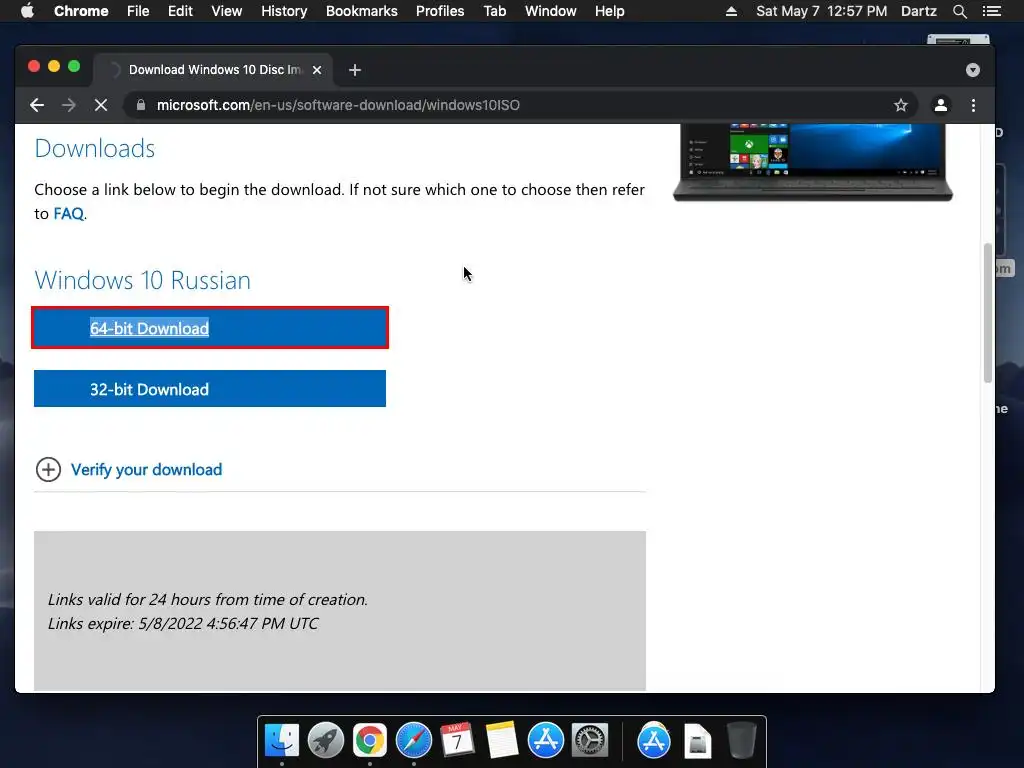Image resolution: width=1024 pixels, height=768 pixels.
Task: Open the History menu
Action: [284, 11]
